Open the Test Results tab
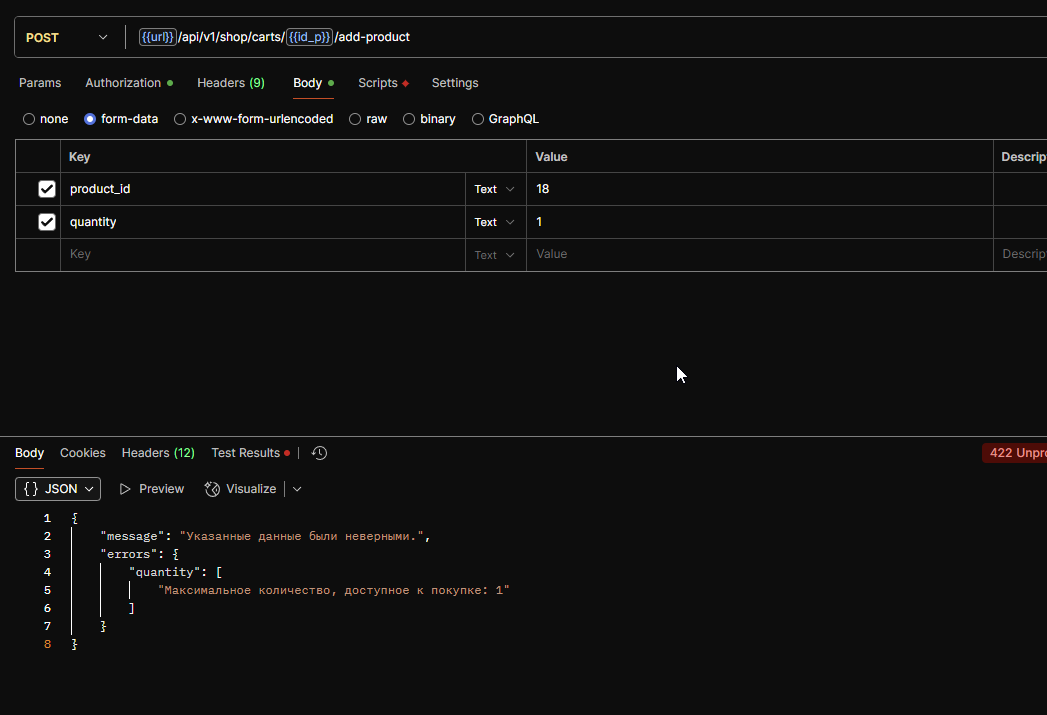This screenshot has width=1047, height=715. coord(250,453)
